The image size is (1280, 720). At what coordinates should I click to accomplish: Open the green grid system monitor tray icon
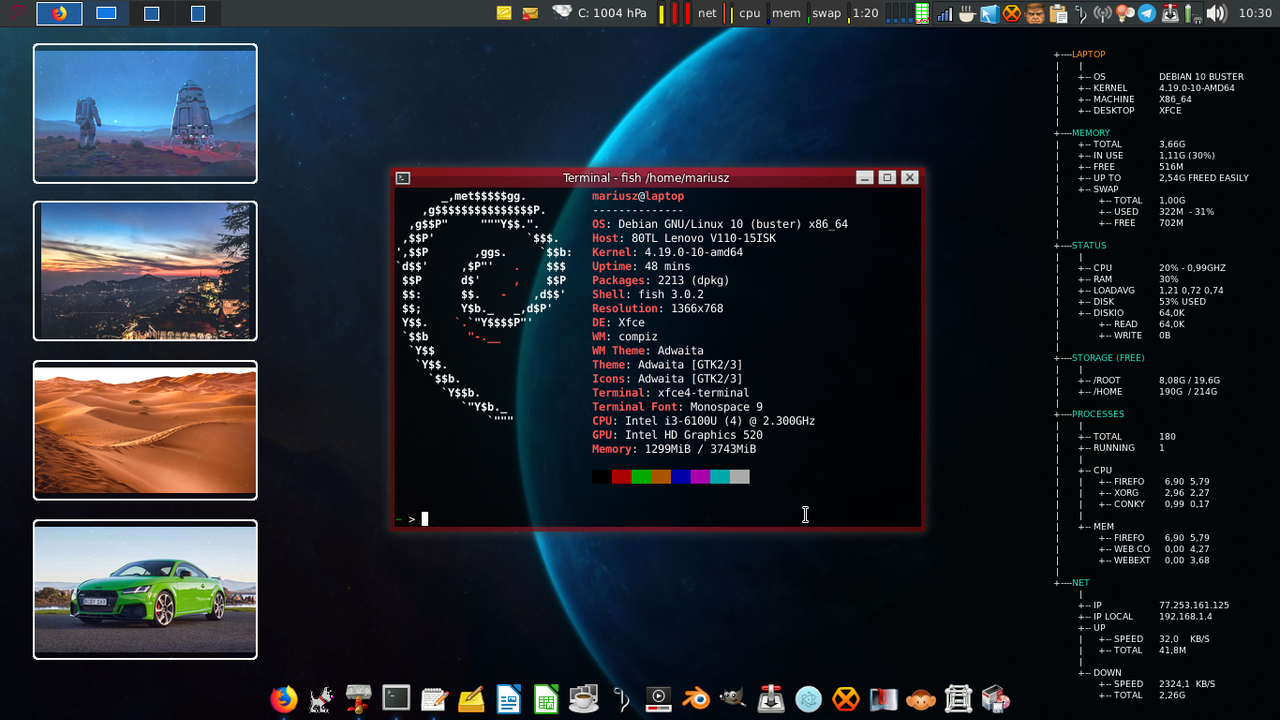pos(921,13)
